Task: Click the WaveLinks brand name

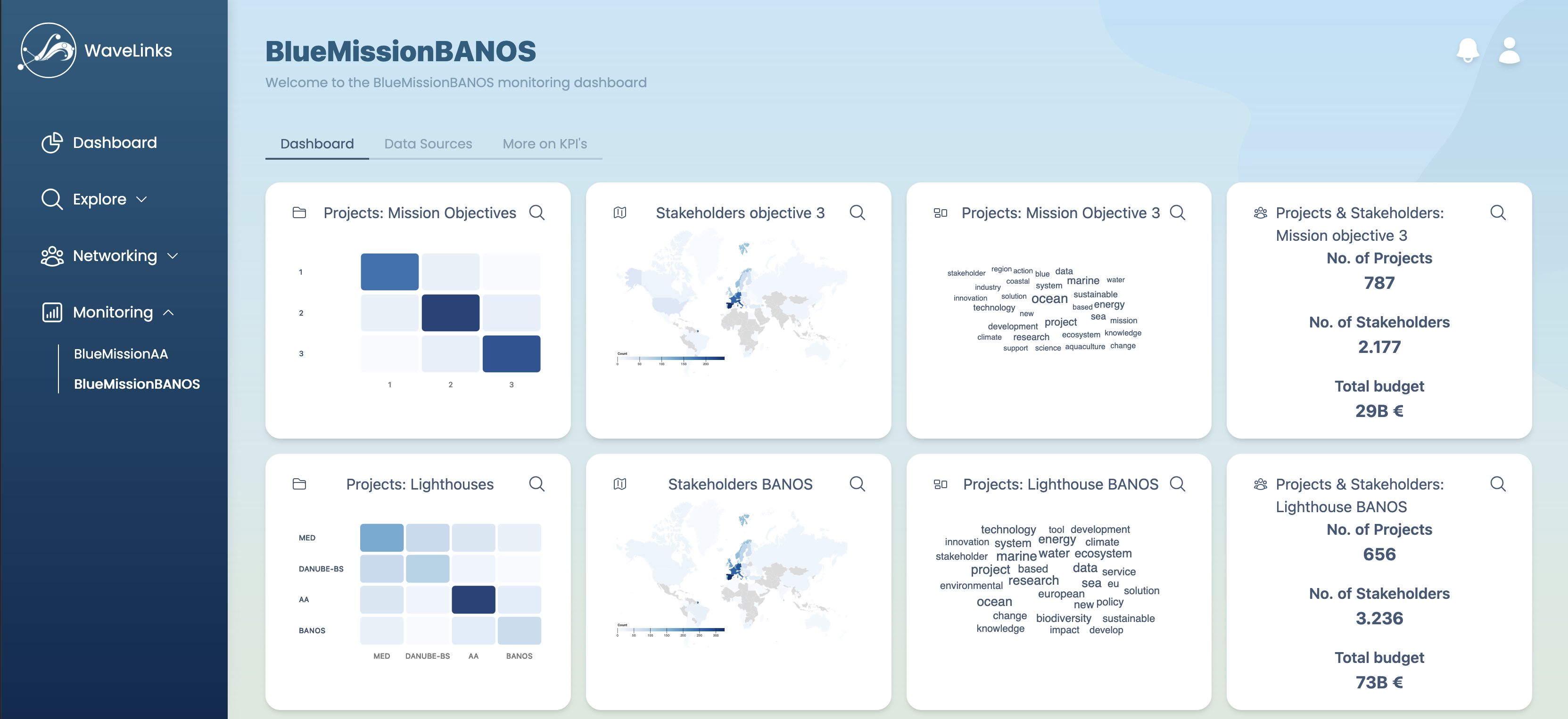Action: pyautogui.click(x=128, y=50)
